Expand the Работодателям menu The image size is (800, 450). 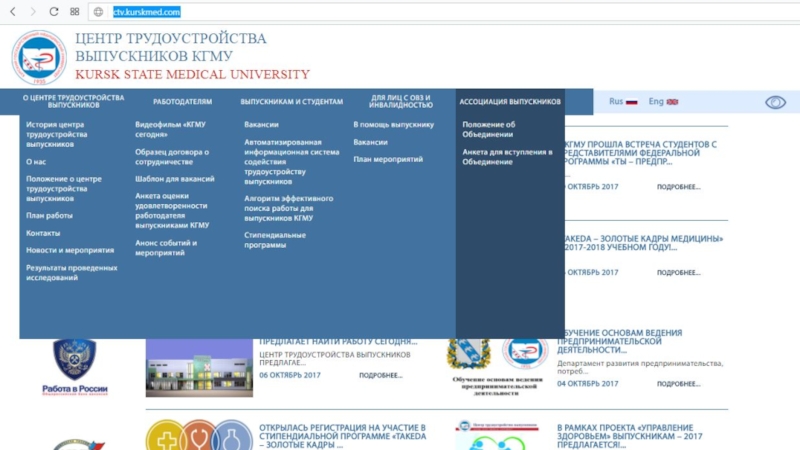[x=182, y=102]
